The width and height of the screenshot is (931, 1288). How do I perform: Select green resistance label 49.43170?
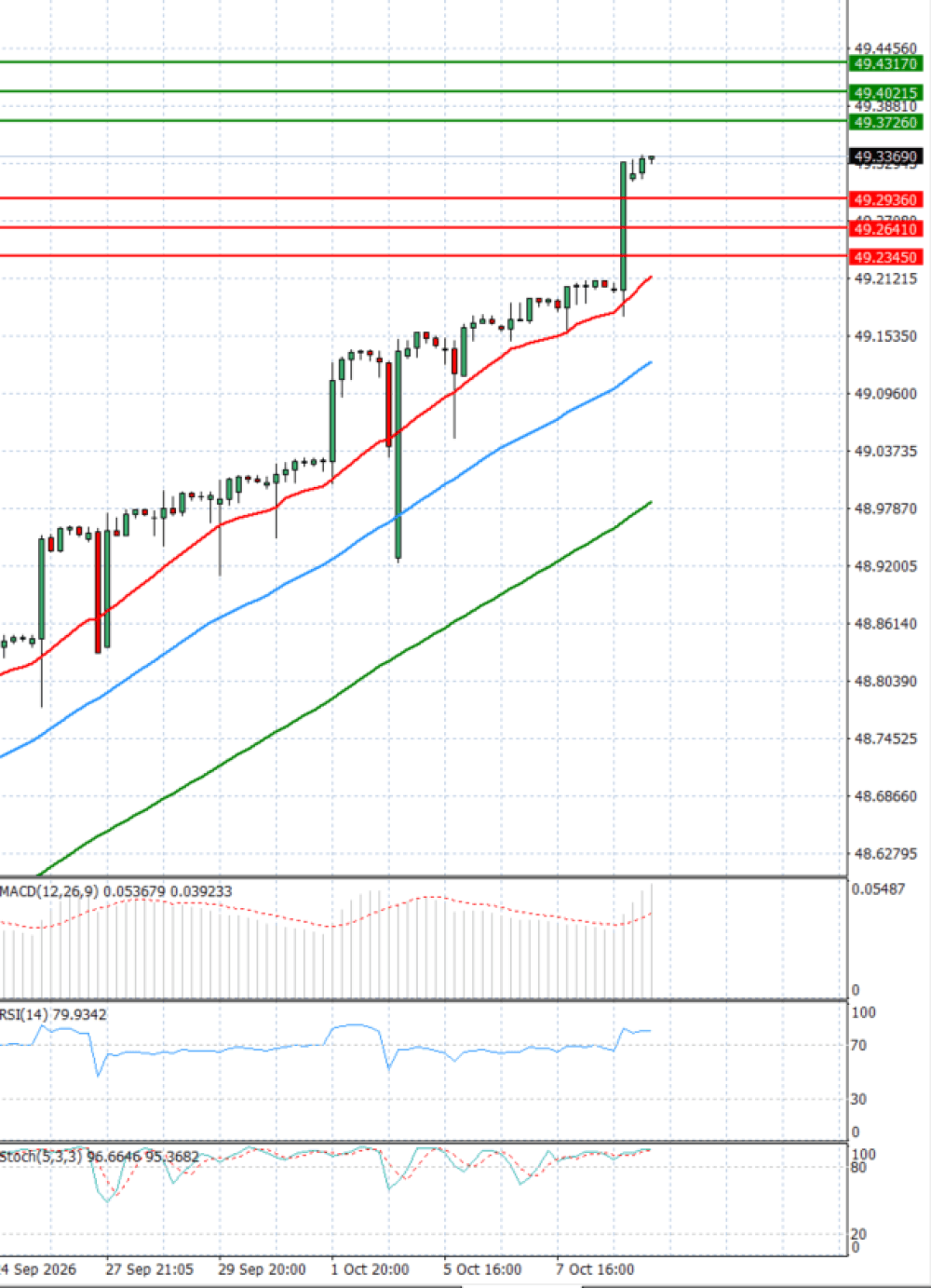(885, 63)
